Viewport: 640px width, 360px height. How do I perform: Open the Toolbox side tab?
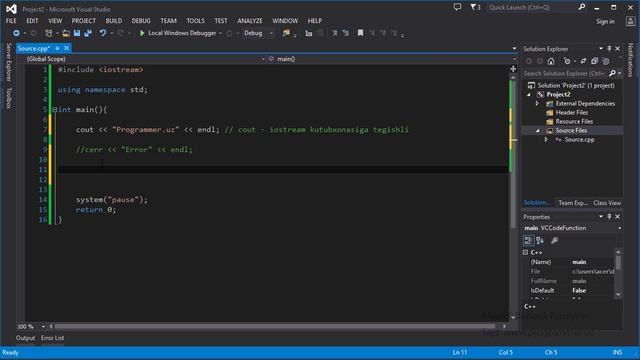pyautogui.click(x=9, y=98)
